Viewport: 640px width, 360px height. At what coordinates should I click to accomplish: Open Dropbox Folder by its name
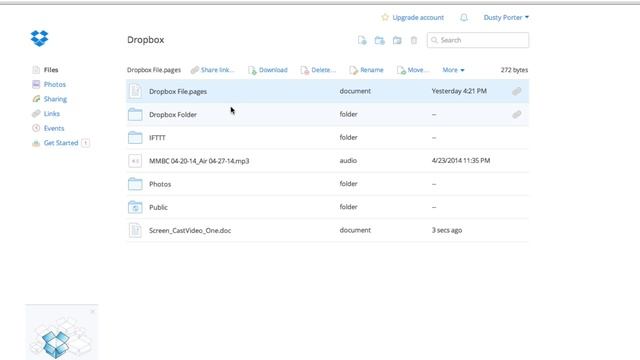tap(173, 115)
